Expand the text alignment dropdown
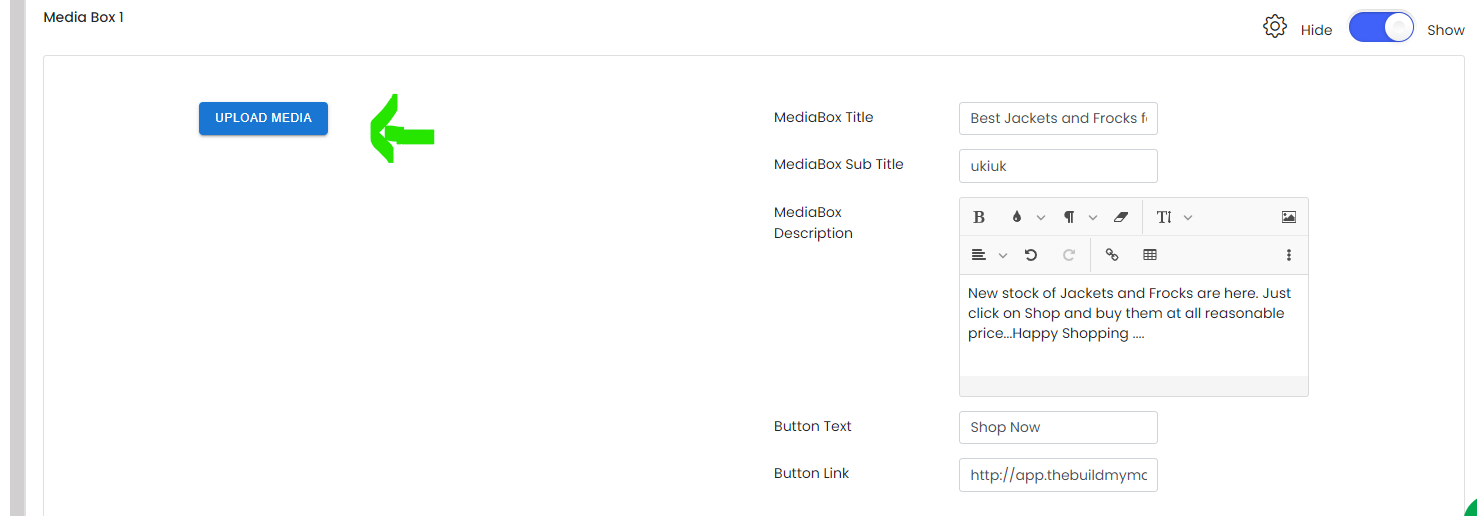Screen dimensions: 1477x516 pyautogui.click(x=988, y=255)
